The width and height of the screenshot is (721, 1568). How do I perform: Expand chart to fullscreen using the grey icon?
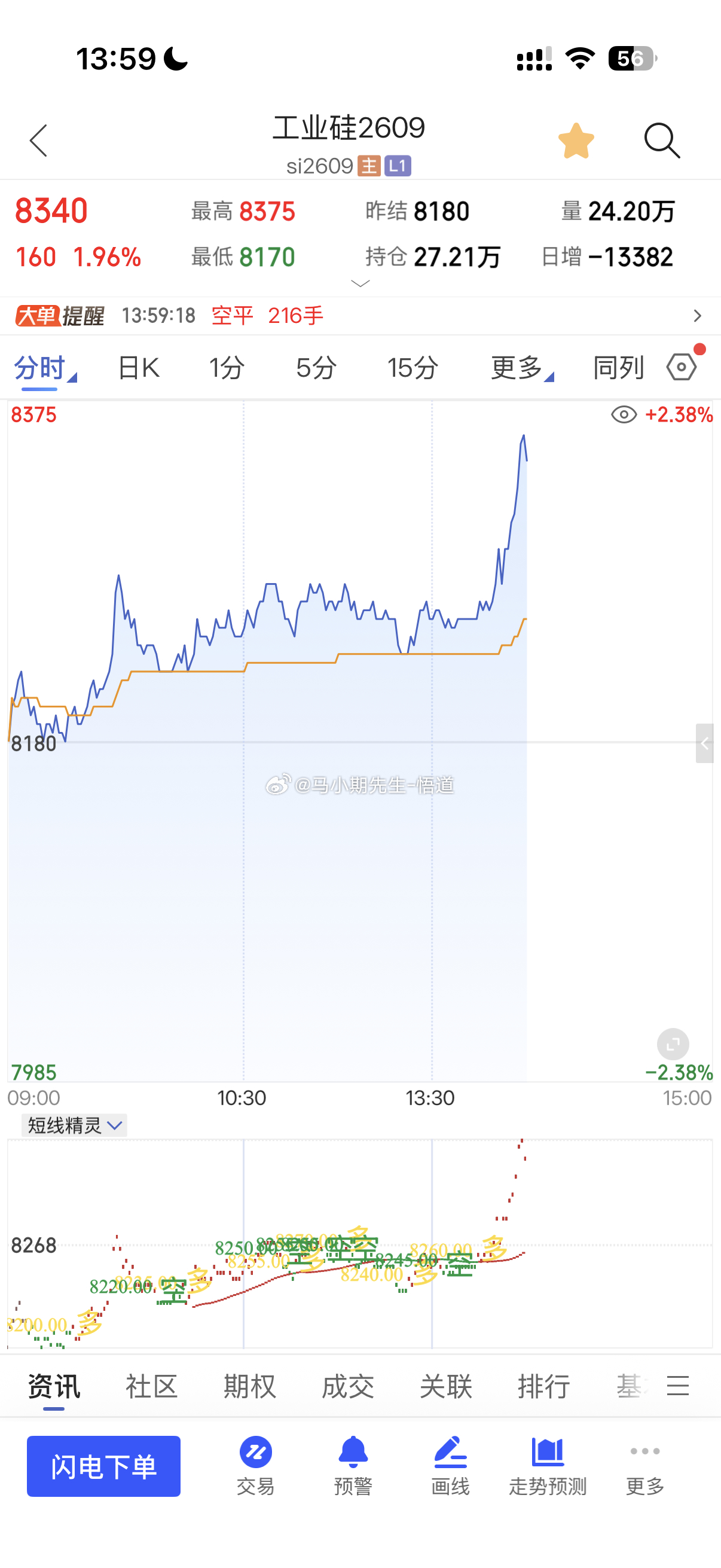click(673, 1045)
